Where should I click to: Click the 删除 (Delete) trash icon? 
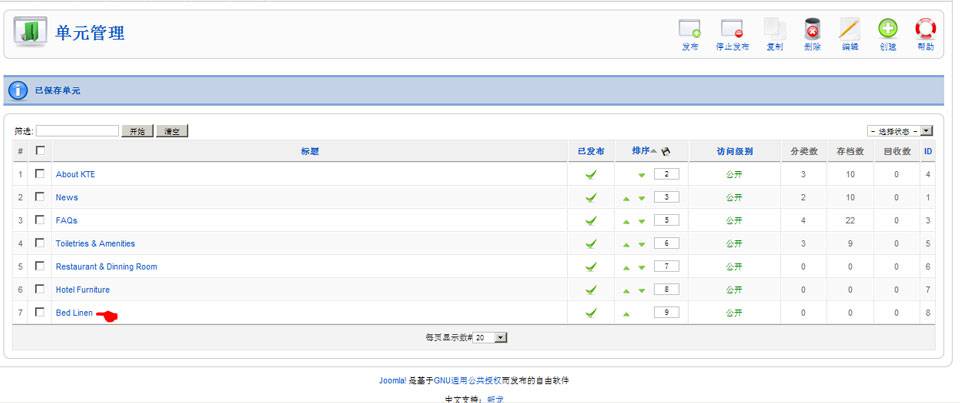[x=812, y=29]
